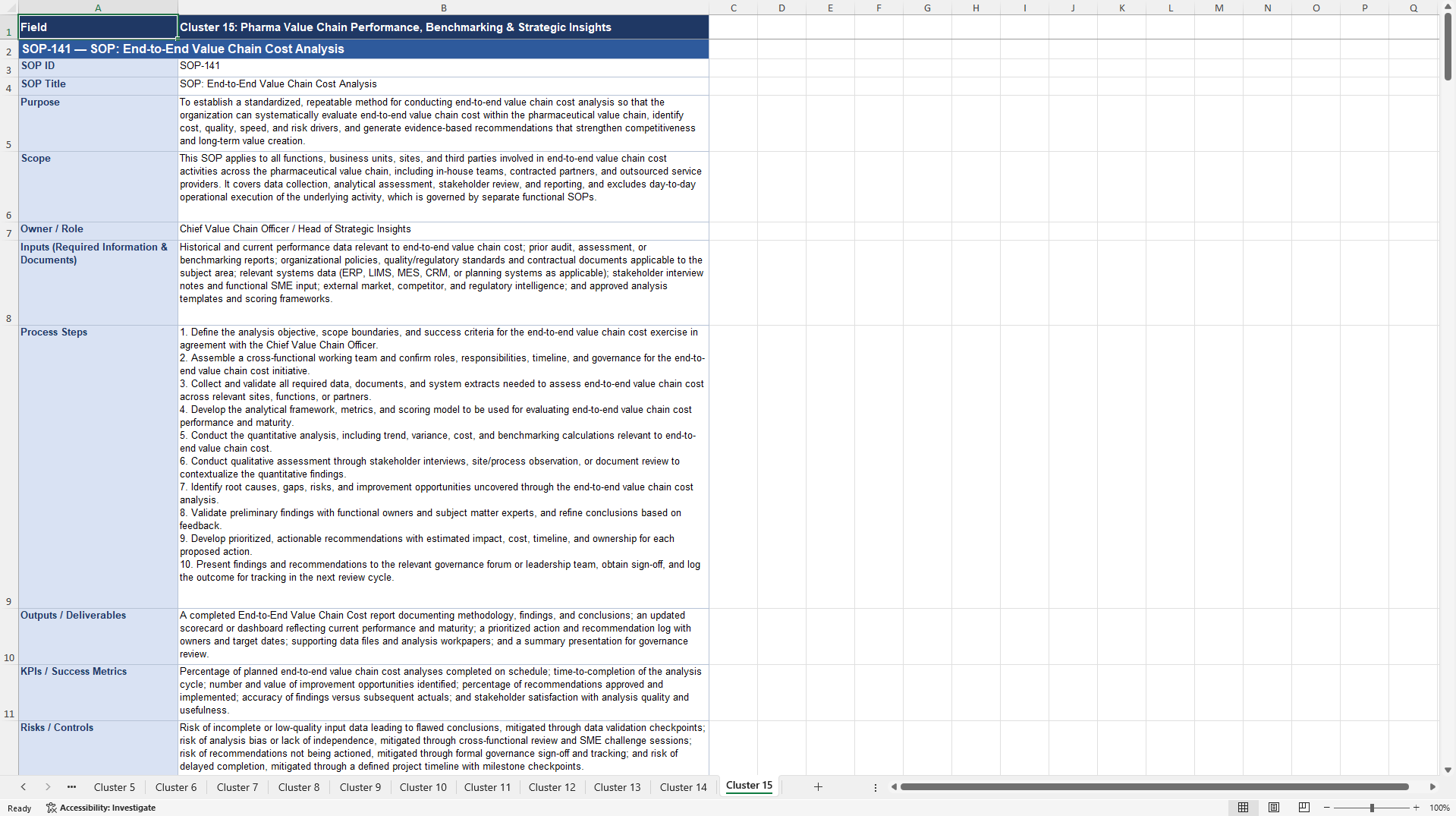Go to previous sheet tabs arrow
This screenshot has width=1456, height=816.
pos(24,787)
